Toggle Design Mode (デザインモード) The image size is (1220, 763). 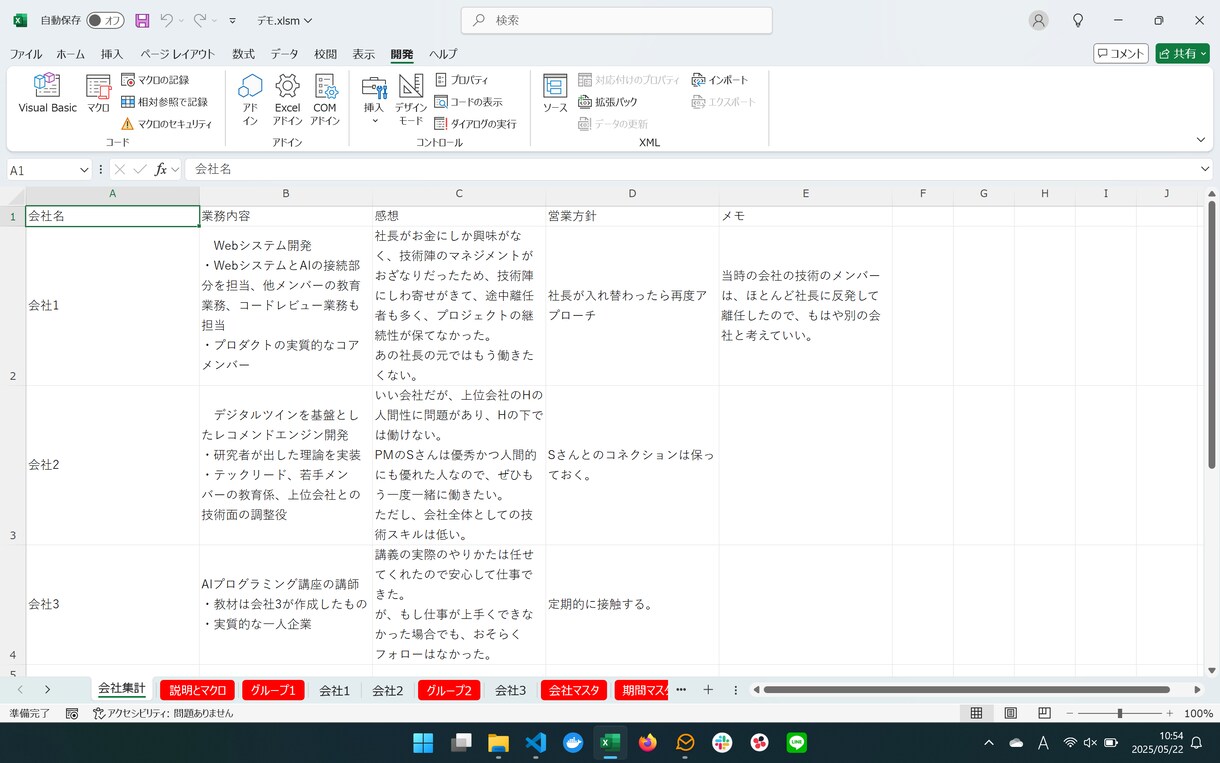pos(411,100)
